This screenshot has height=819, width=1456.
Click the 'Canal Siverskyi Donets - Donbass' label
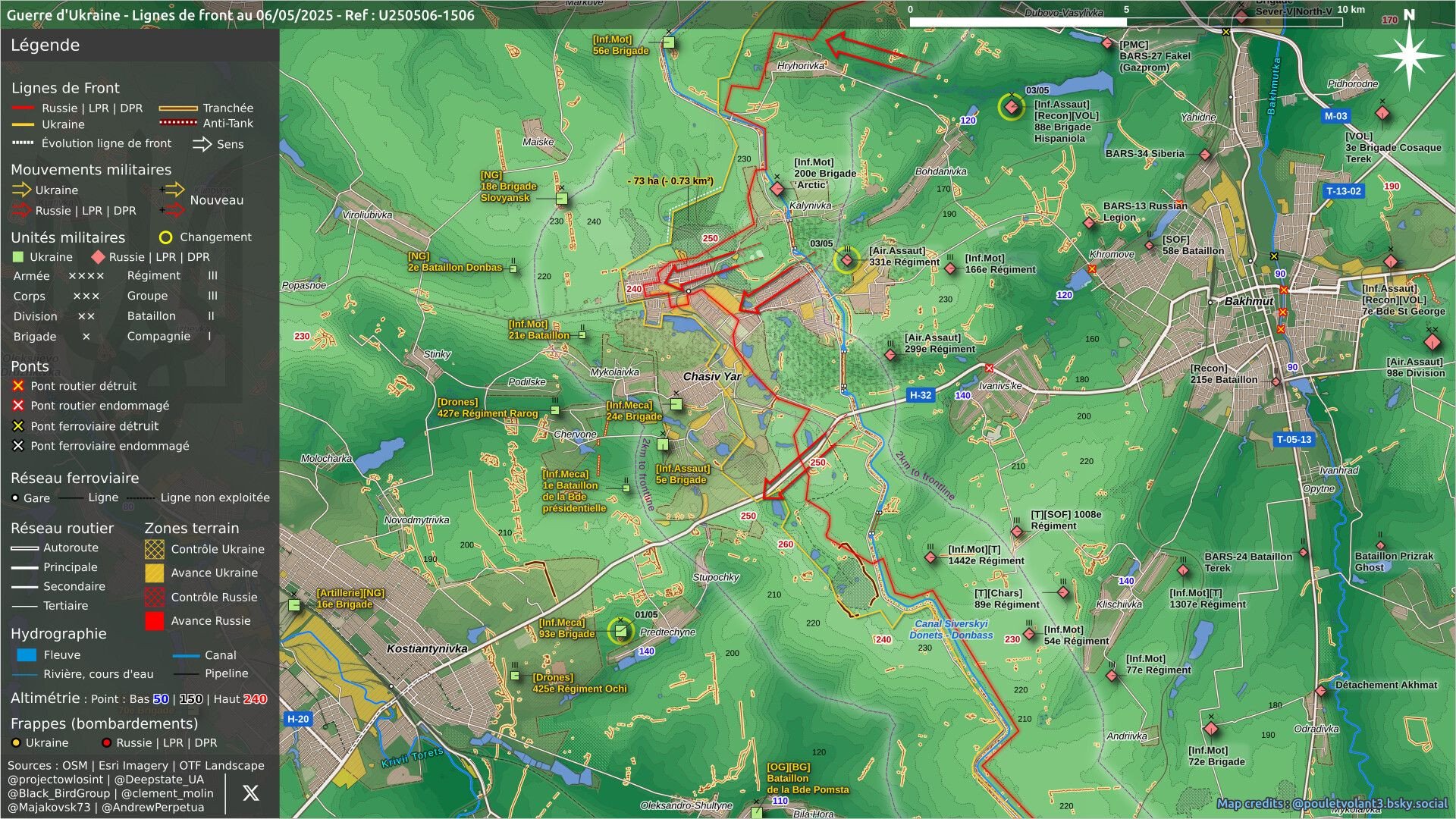tap(951, 629)
